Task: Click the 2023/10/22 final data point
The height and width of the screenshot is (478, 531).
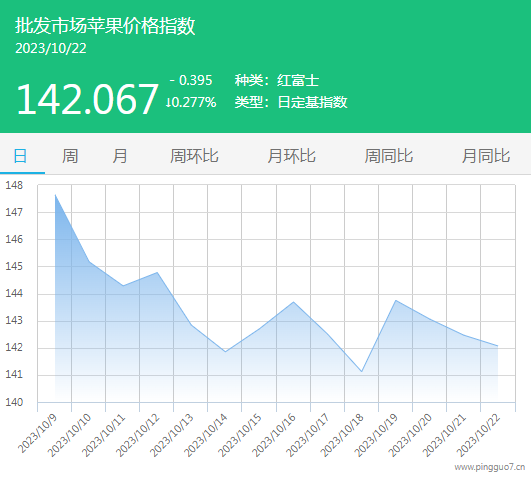Action: pos(498,346)
